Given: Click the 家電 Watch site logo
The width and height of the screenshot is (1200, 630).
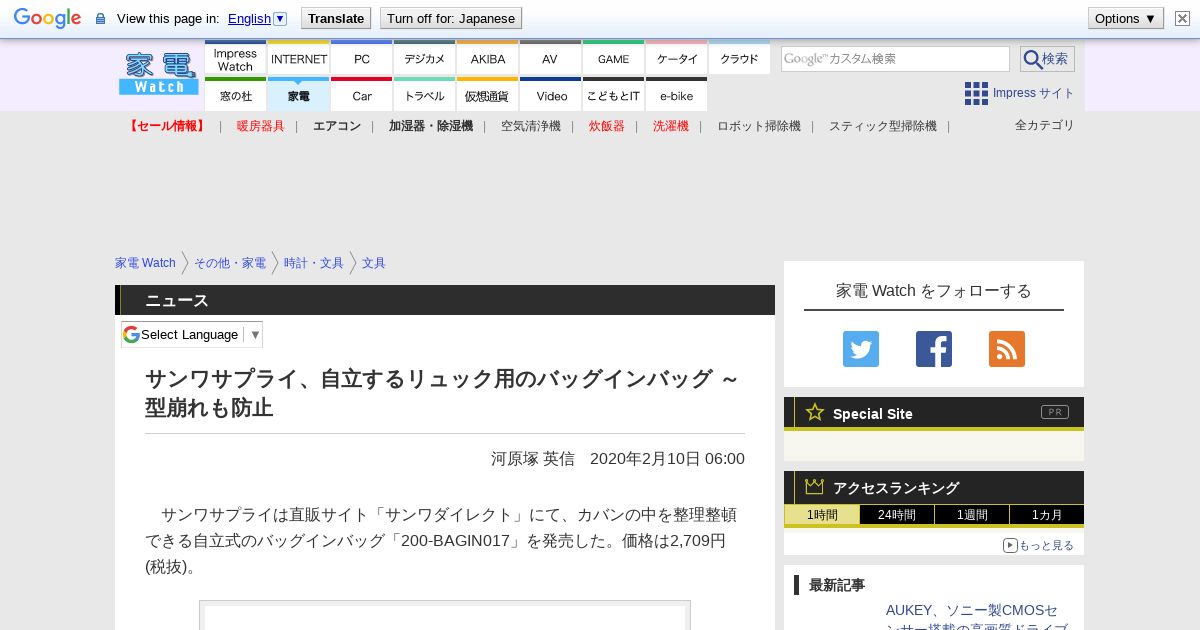Looking at the screenshot, I should [159, 74].
